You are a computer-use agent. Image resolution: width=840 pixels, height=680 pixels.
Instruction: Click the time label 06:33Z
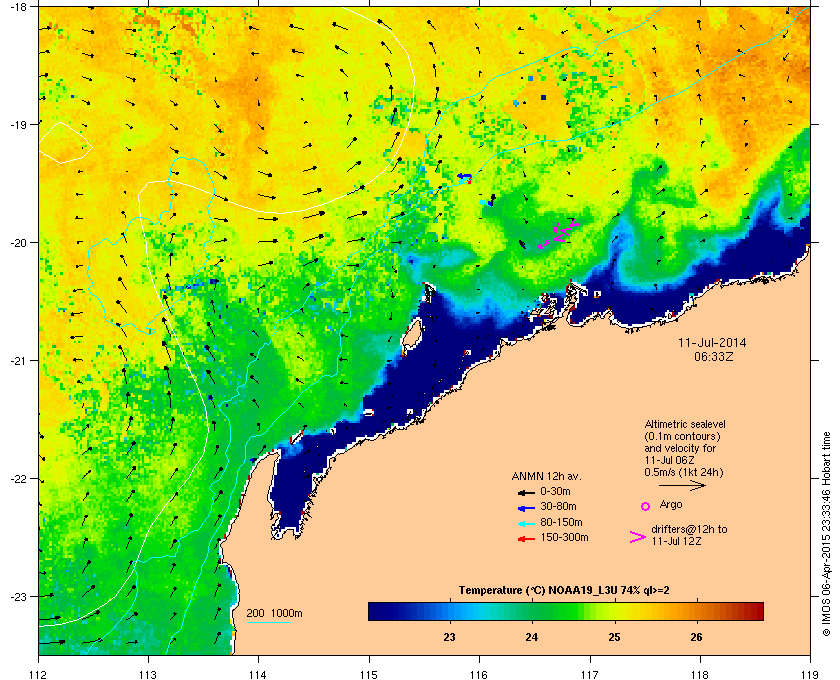pyautogui.click(x=713, y=356)
